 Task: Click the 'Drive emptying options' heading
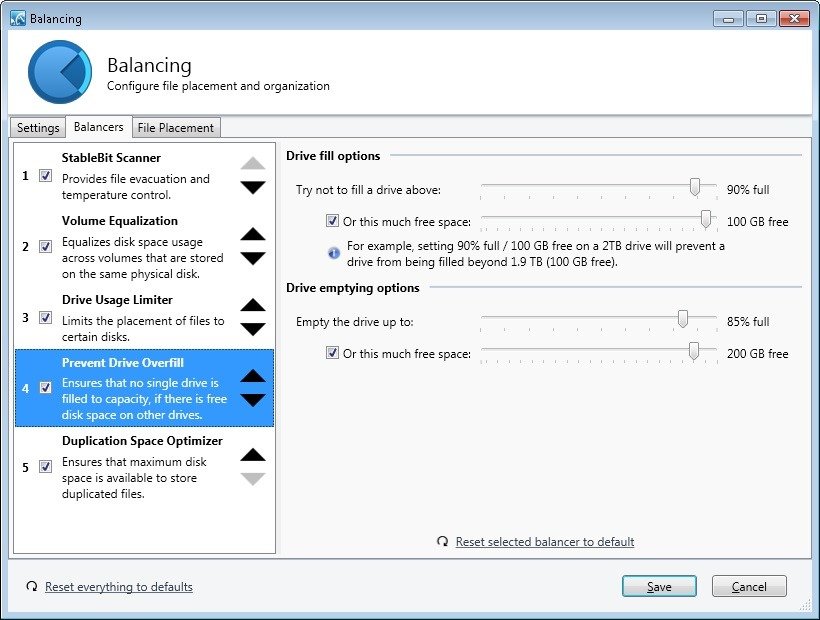[352, 288]
